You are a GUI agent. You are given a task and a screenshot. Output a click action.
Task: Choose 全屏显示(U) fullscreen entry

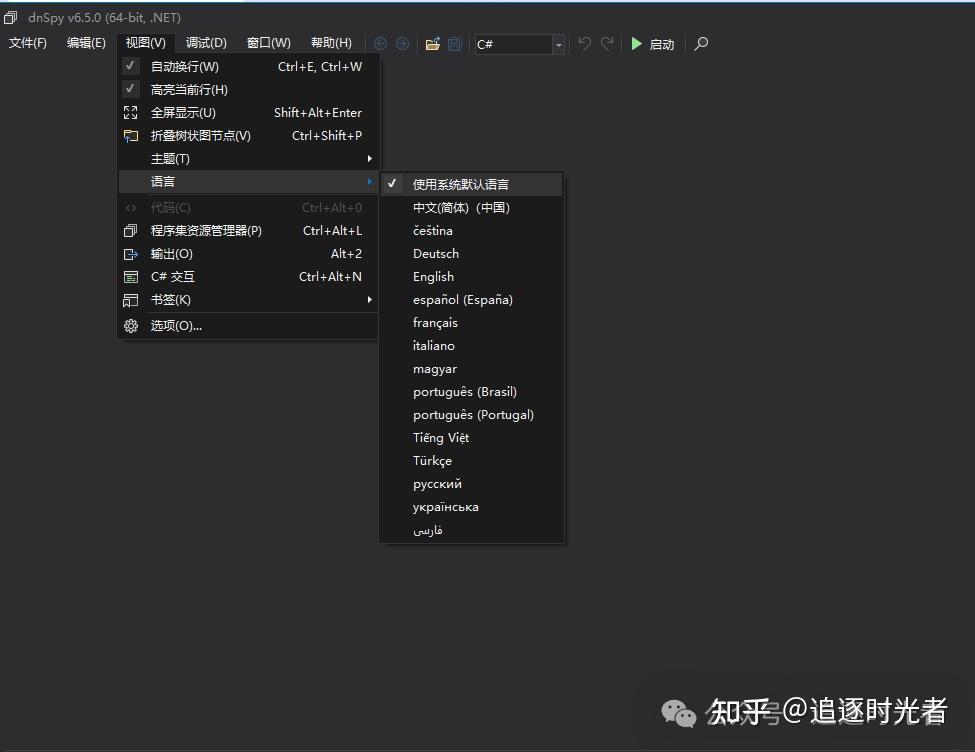point(248,113)
